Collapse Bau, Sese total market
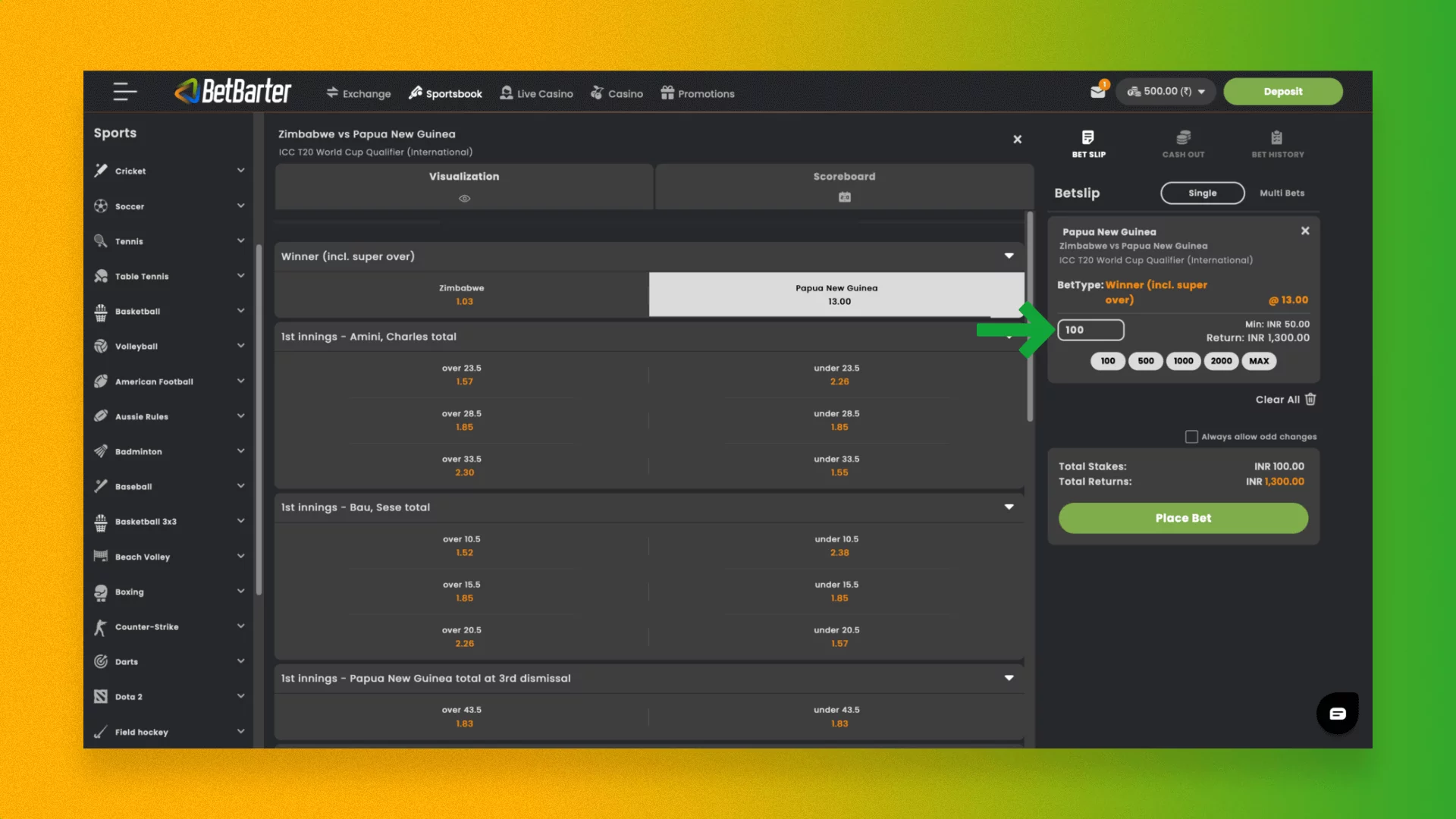Screen dimensions: 1456x819 [1009, 507]
